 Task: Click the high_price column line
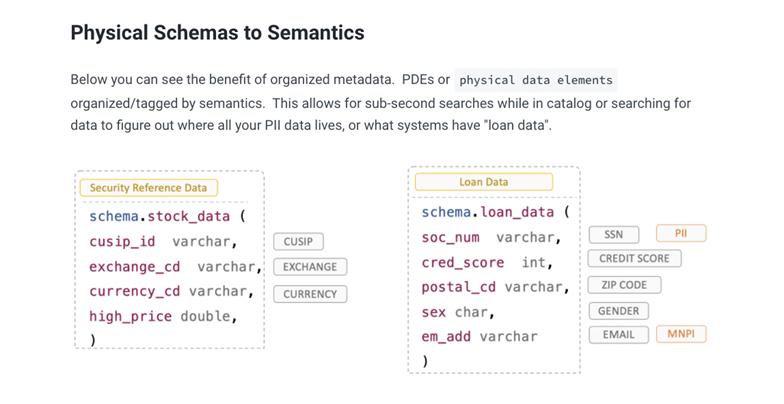coord(162,316)
